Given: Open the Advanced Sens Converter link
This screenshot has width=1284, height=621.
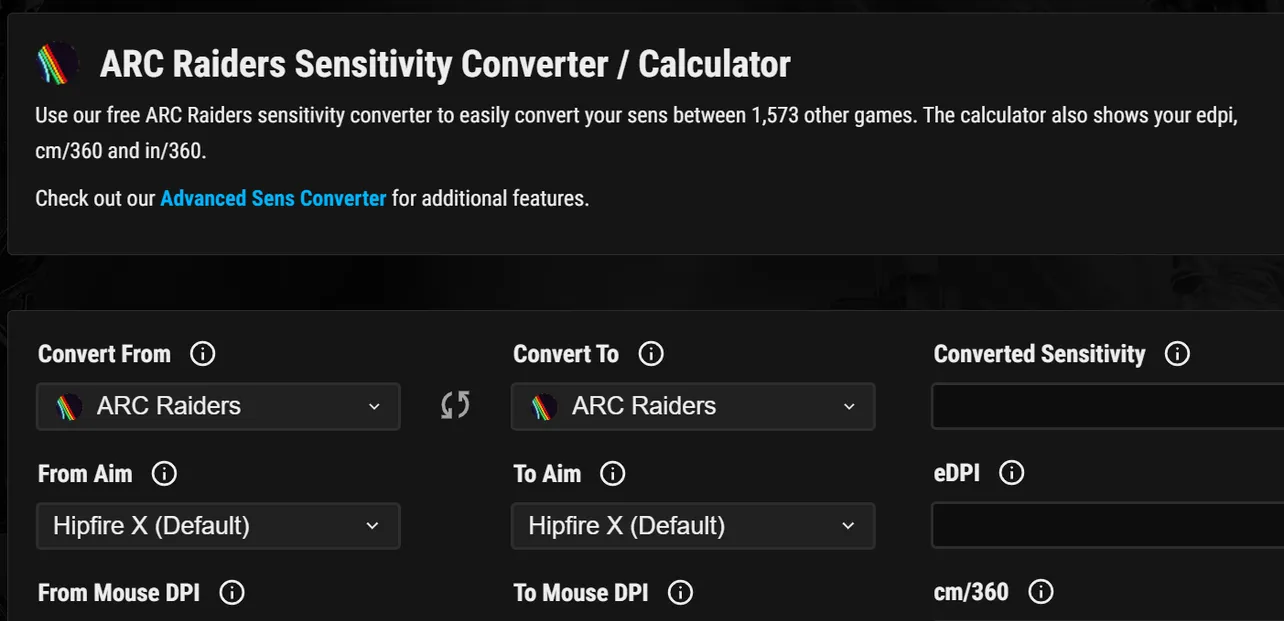Looking at the screenshot, I should click(x=273, y=198).
